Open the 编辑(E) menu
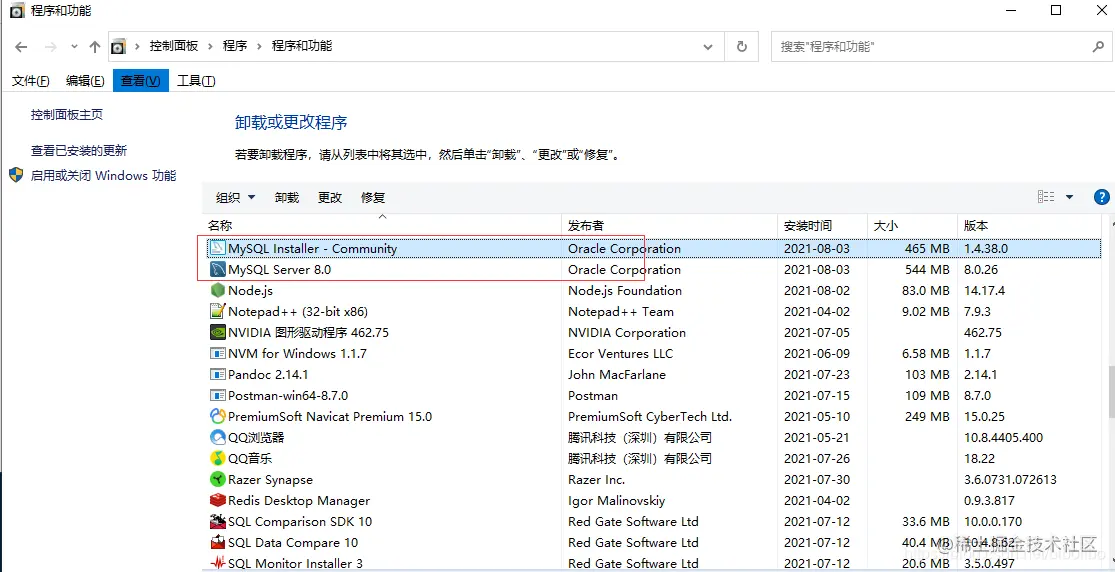The width and height of the screenshot is (1115, 572). click(85, 81)
